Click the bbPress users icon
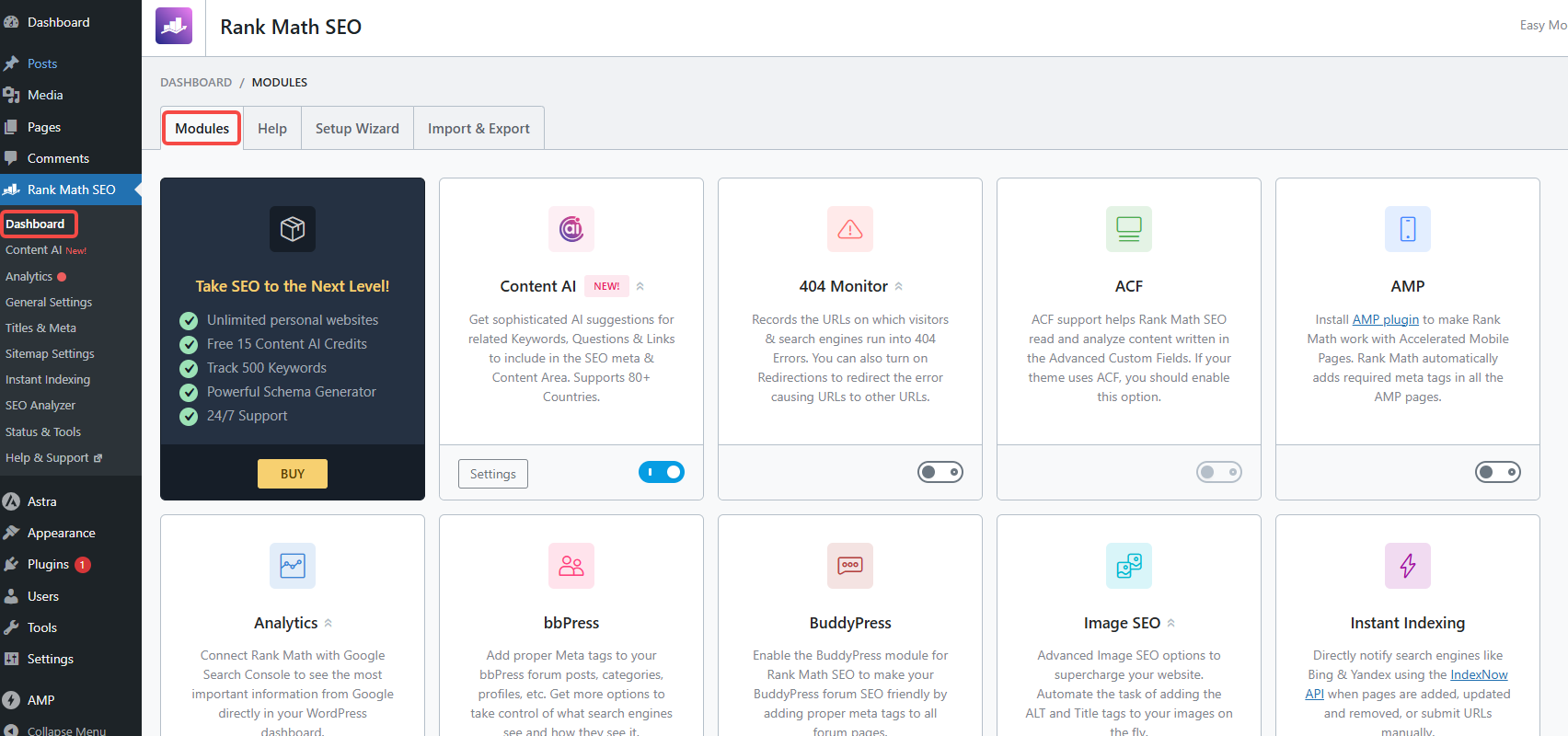1568x736 pixels. (571, 566)
